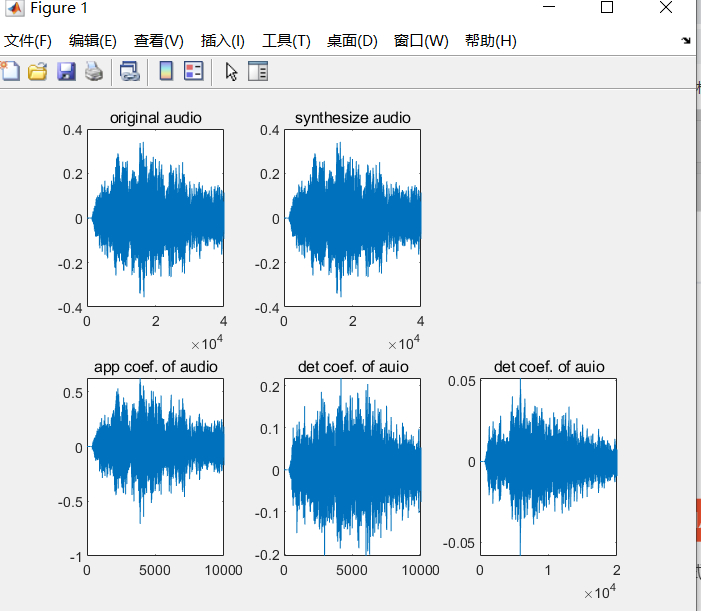
Task: Print the figure using printer icon
Action: [x=94, y=72]
